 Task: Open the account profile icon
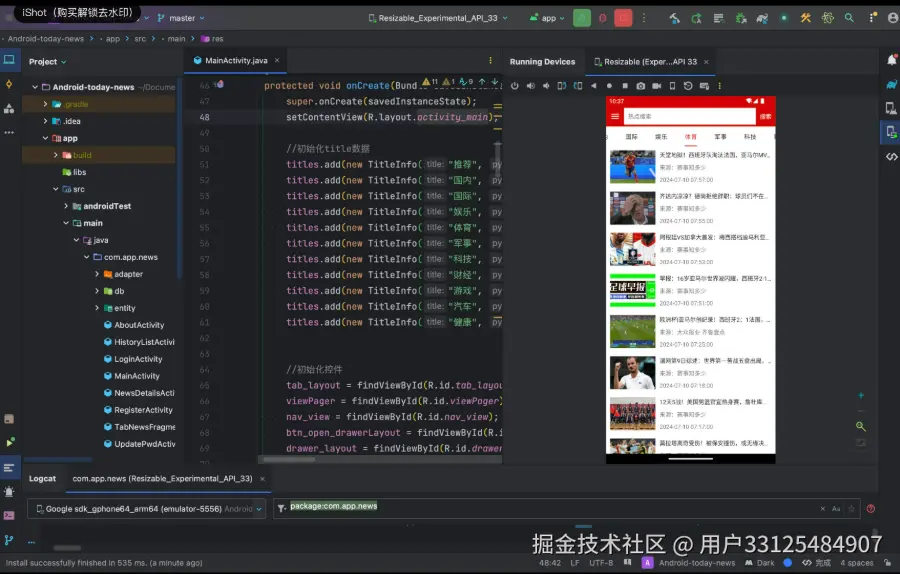click(893, 18)
